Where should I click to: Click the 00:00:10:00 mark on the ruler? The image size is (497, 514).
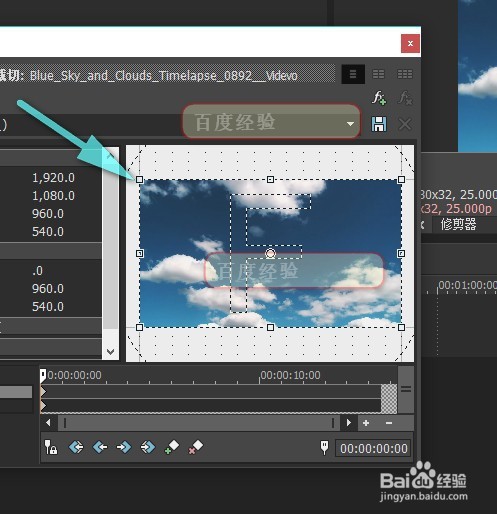pos(290,375)
